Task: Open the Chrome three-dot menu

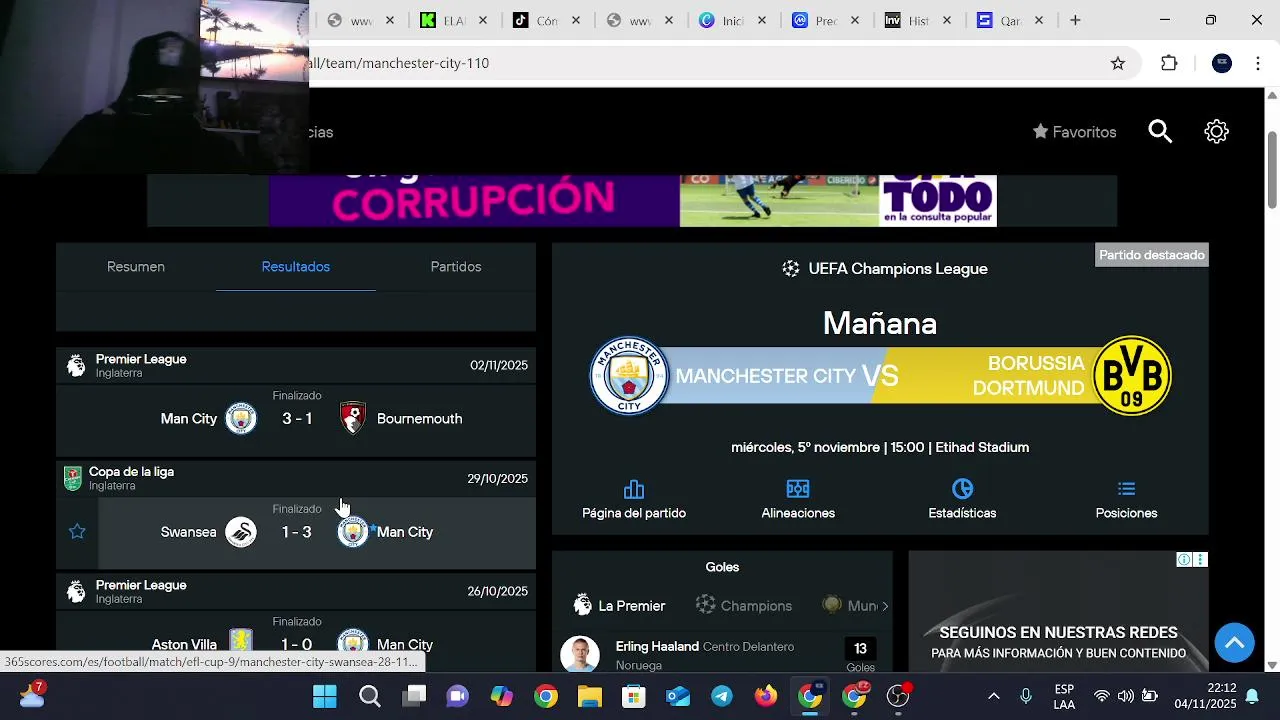Action: coord(1258,63)
